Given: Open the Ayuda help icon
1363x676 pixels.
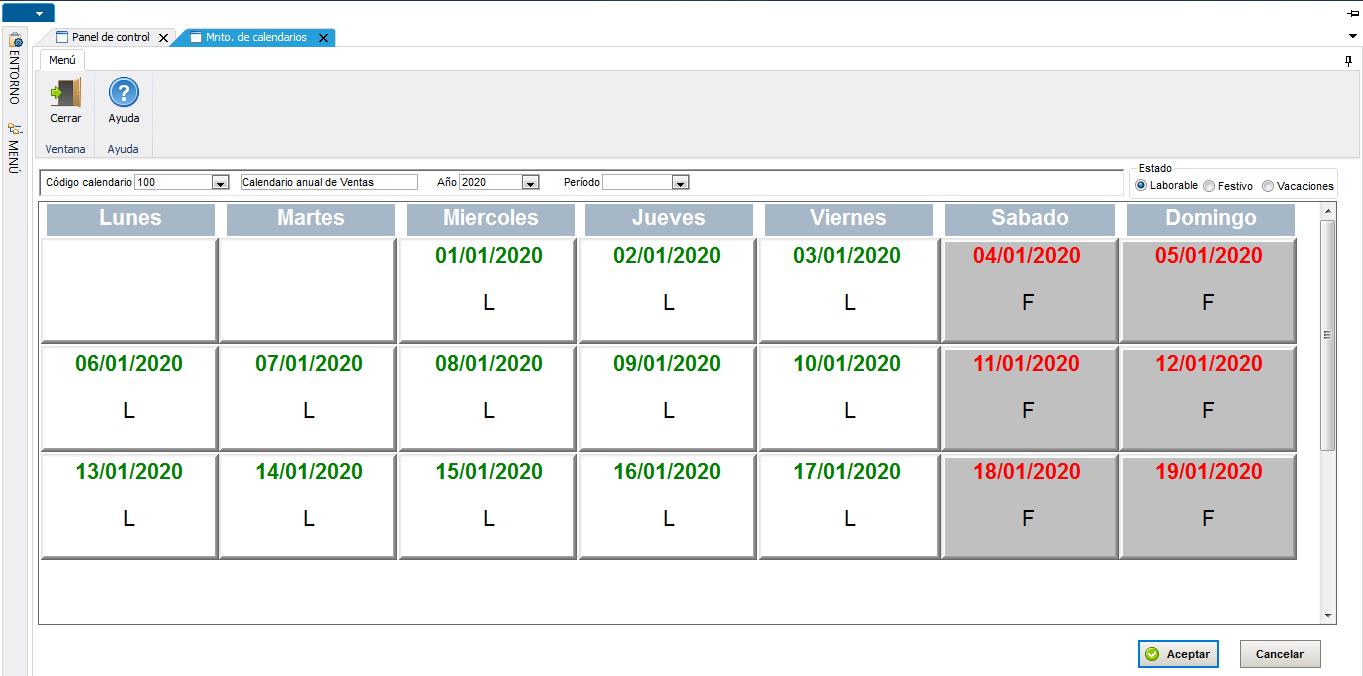Looking at the screenshot, I should click(x=123, y=93).
